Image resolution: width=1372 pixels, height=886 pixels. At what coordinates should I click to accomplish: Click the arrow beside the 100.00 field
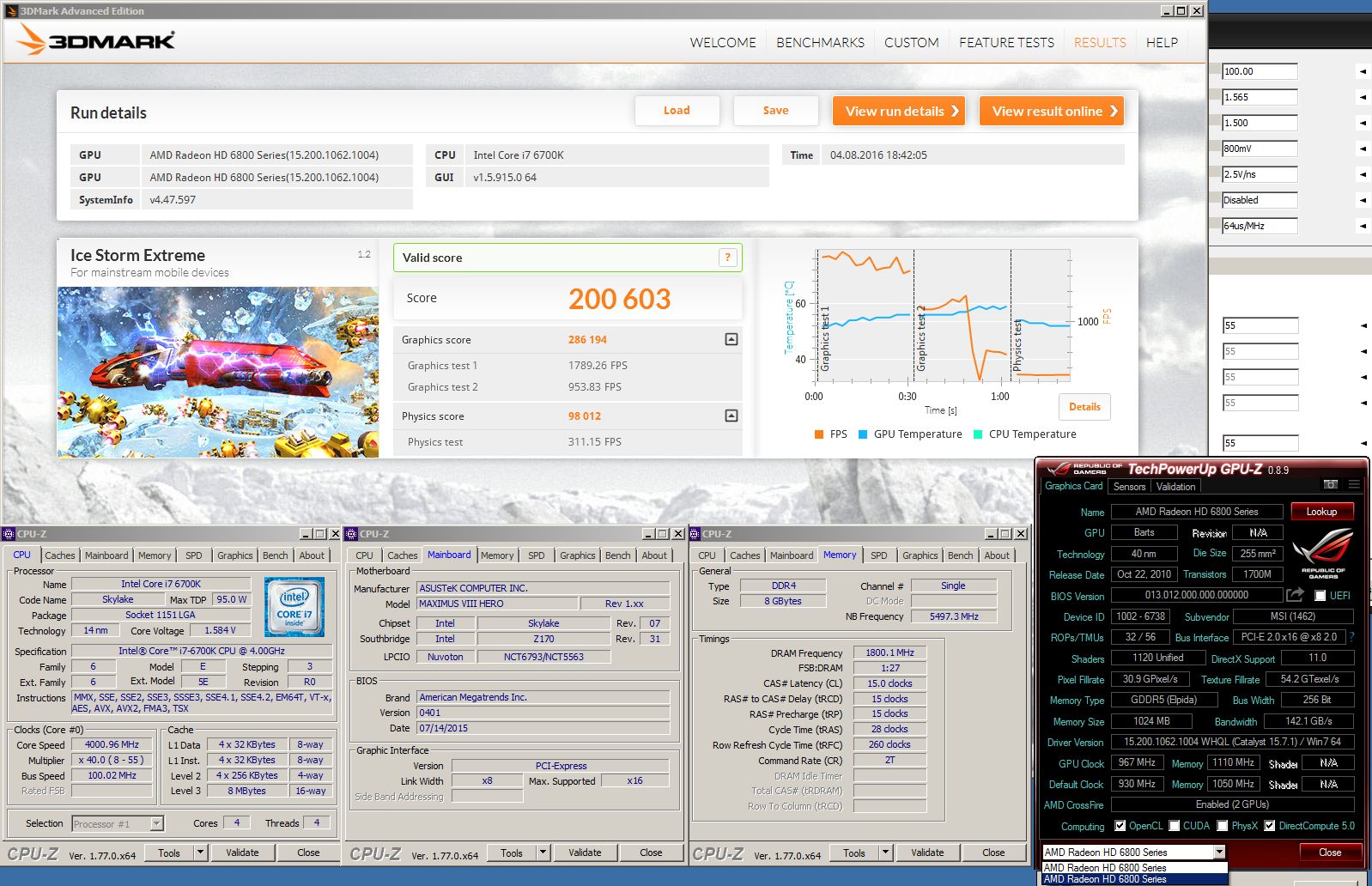click(x=1363, y=71)
